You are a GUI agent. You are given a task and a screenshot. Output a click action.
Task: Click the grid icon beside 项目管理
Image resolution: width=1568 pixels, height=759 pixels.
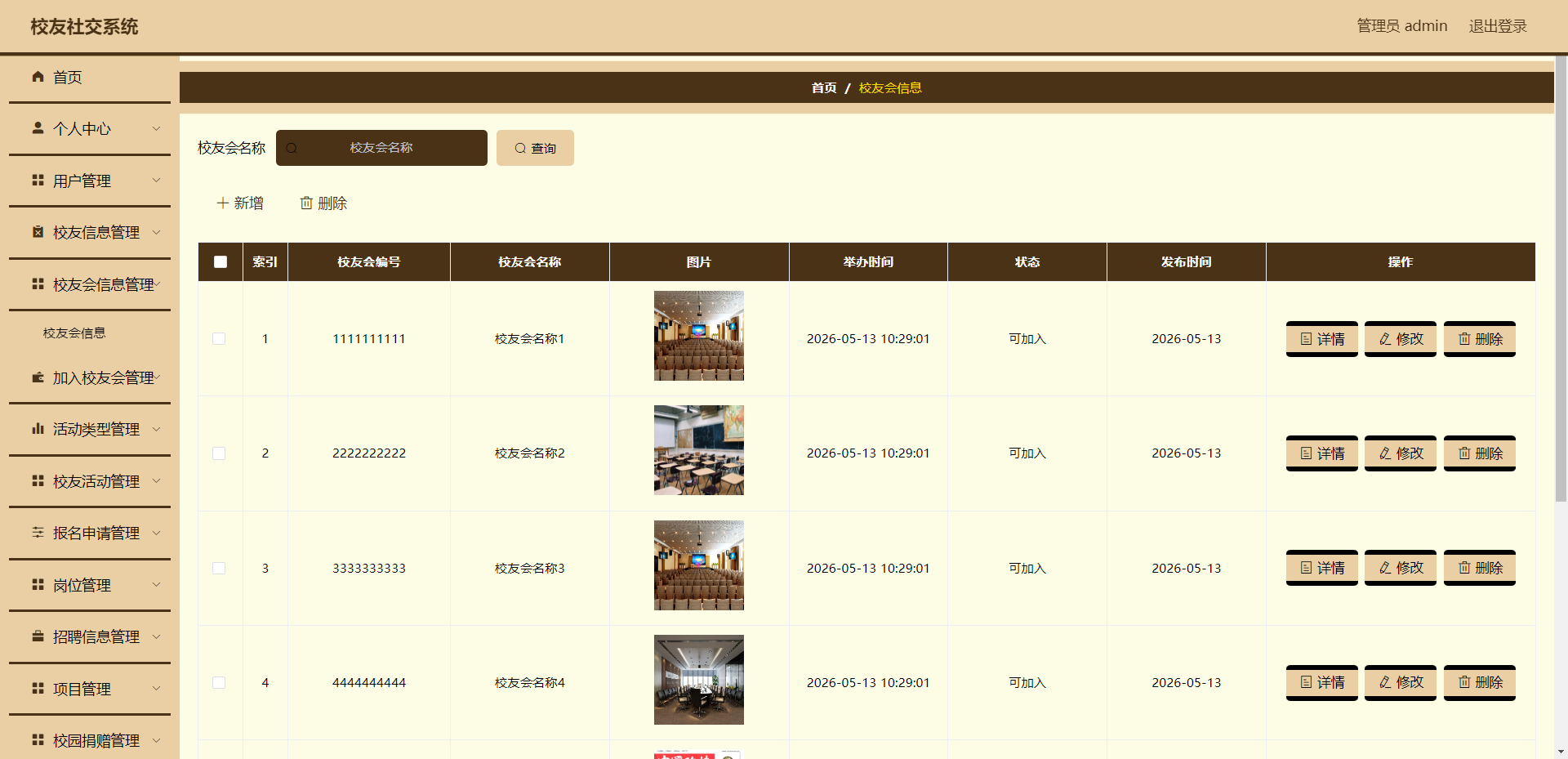click(x=38, y=689)
